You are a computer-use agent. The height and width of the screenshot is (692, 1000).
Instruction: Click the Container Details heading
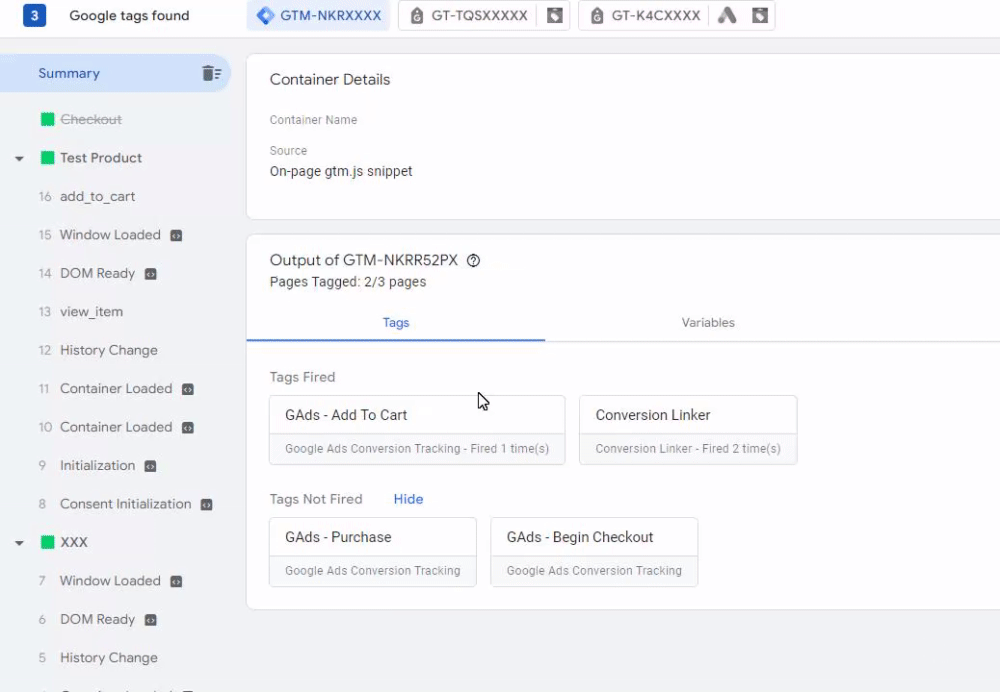[x=330, y=80]
